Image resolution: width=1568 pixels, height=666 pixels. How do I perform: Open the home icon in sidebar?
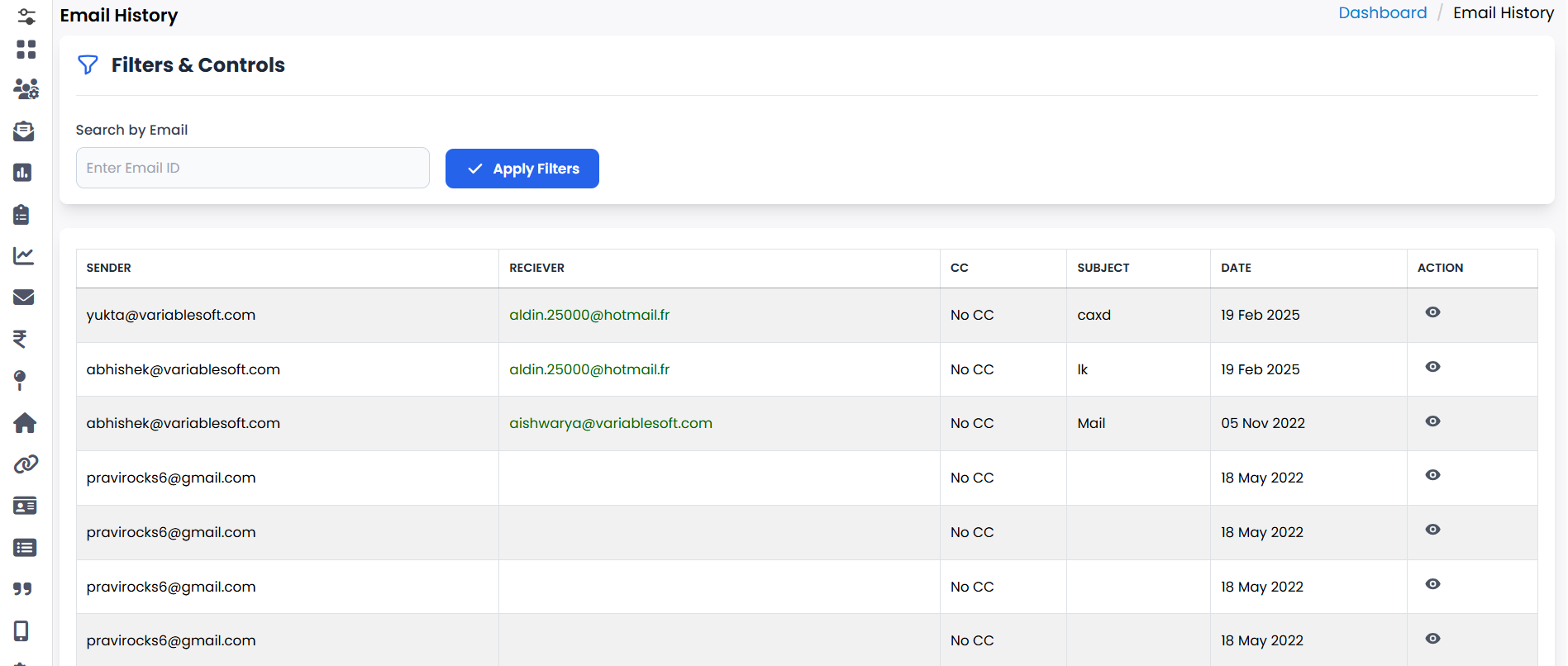(25, 423)
